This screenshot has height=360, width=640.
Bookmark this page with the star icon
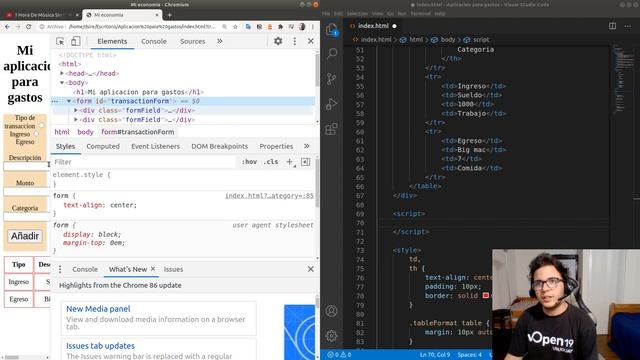point(235,27)
